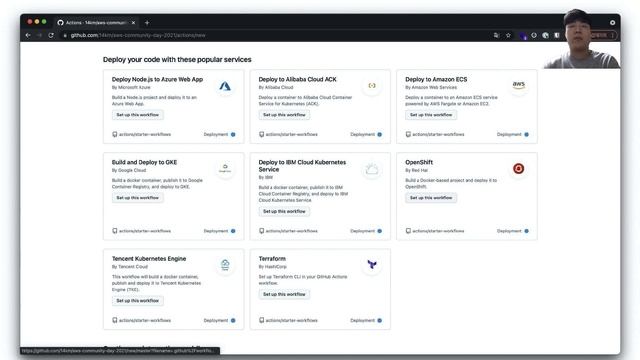Set up Build and Deploy to GKE workflow
640x360 pixels.
point(138,198)
